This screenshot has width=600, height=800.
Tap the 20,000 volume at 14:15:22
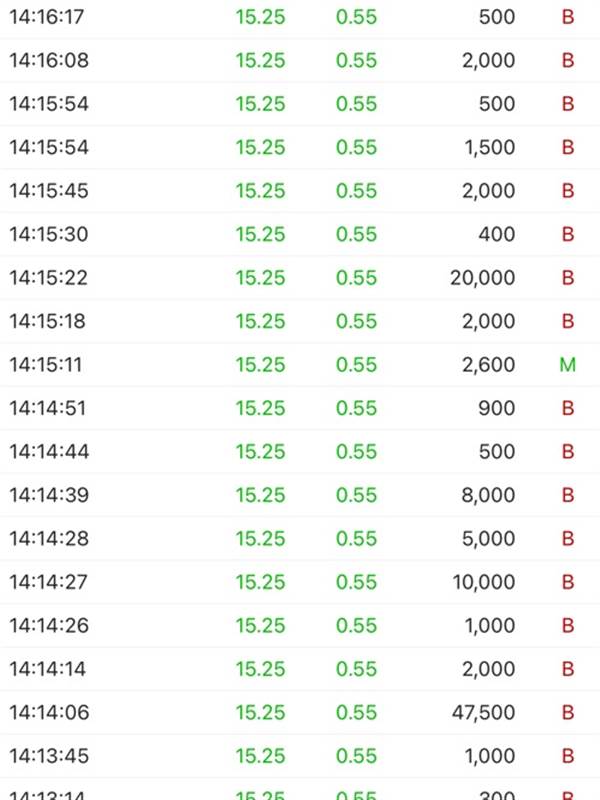482,278
